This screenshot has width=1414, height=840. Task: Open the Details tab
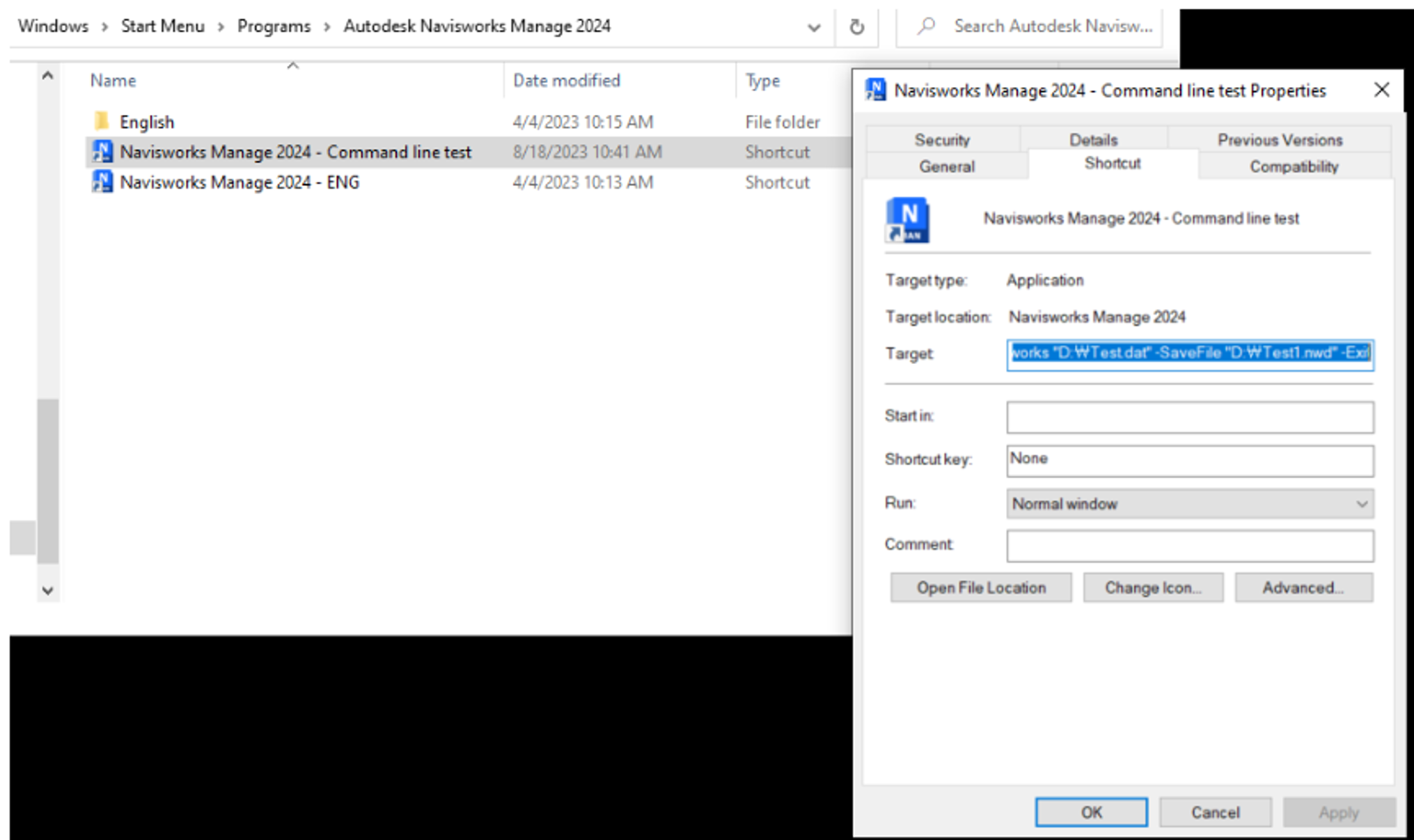pyautogui.click(x=1093, y=140)
